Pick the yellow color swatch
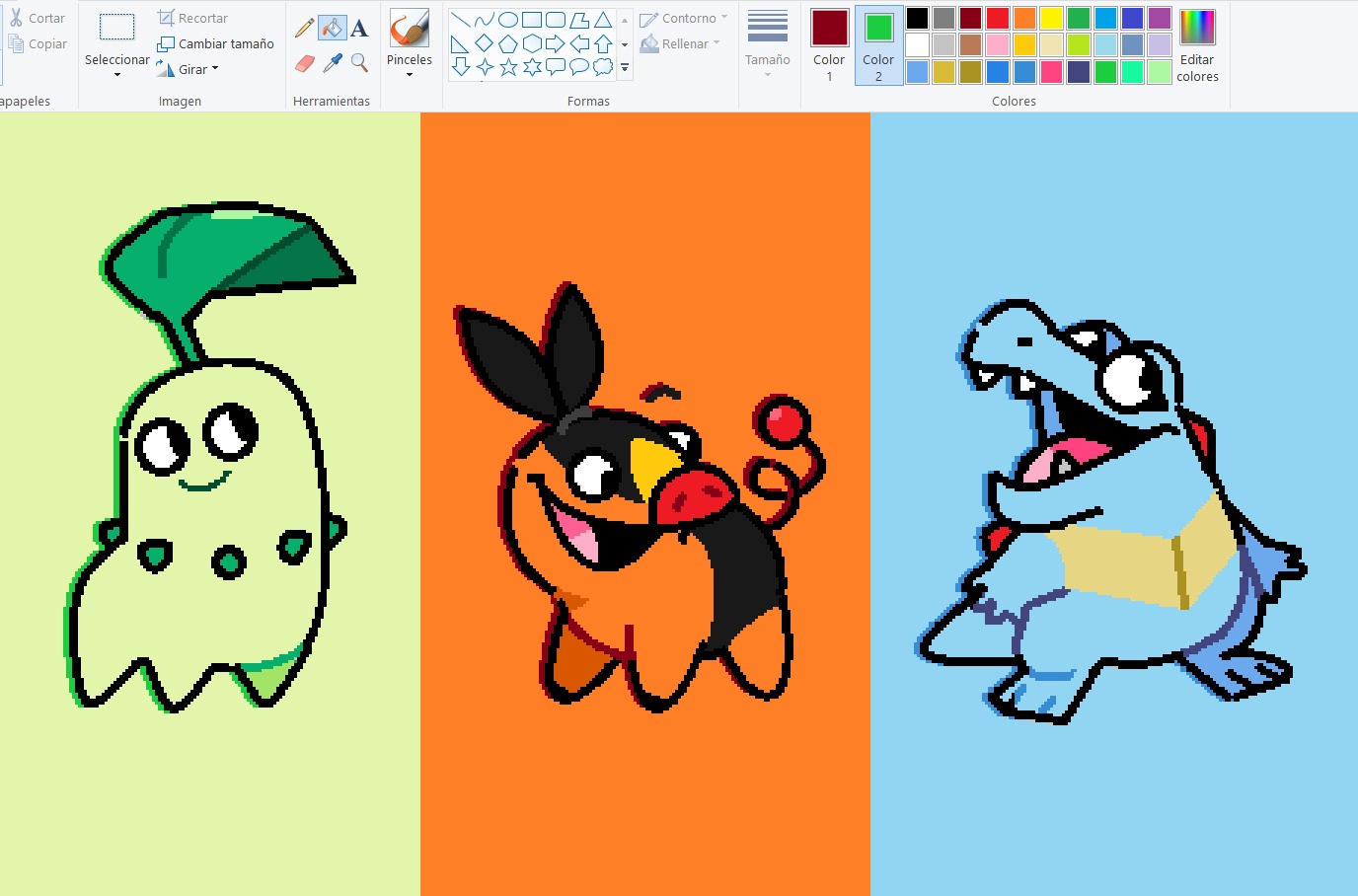1358x896 pixels. (x=1052, y=19)
